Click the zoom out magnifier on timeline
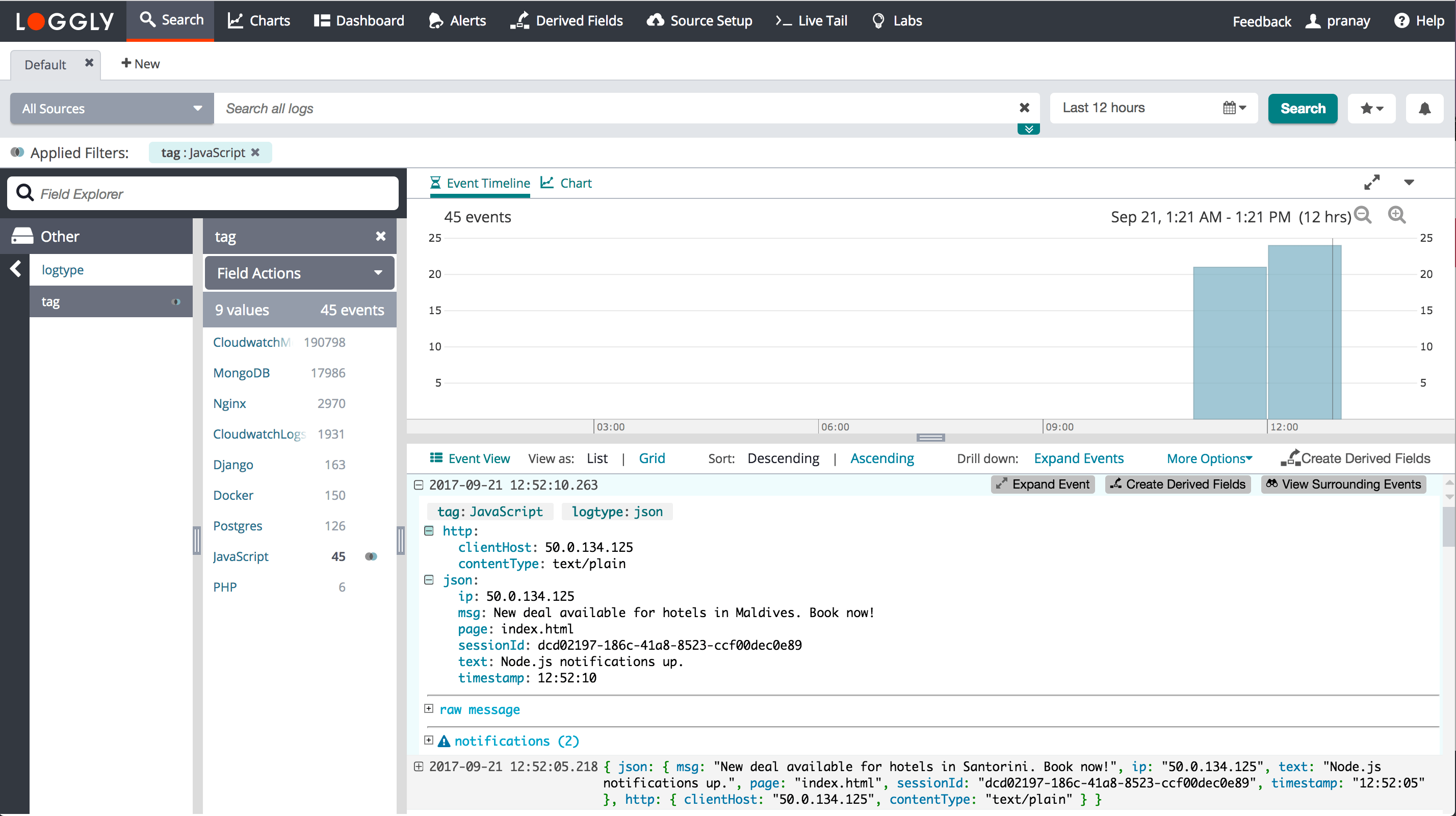 1363,215
